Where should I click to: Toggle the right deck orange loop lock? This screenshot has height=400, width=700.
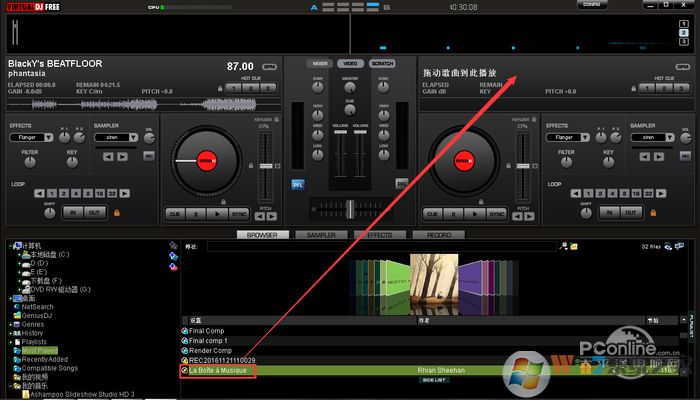[654, 213]
